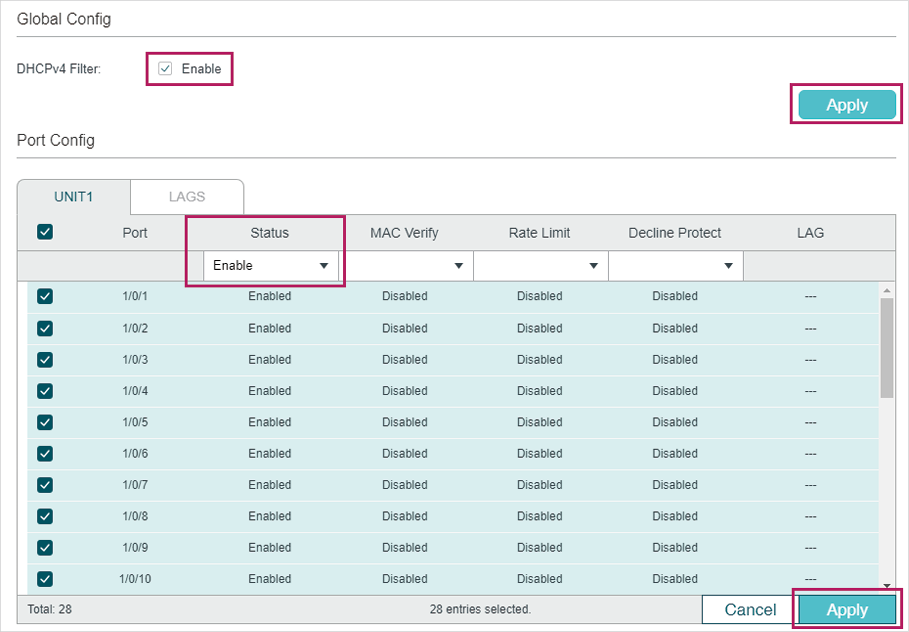
Task: Click the port name 1/0/1
Action: pos(135,296)
